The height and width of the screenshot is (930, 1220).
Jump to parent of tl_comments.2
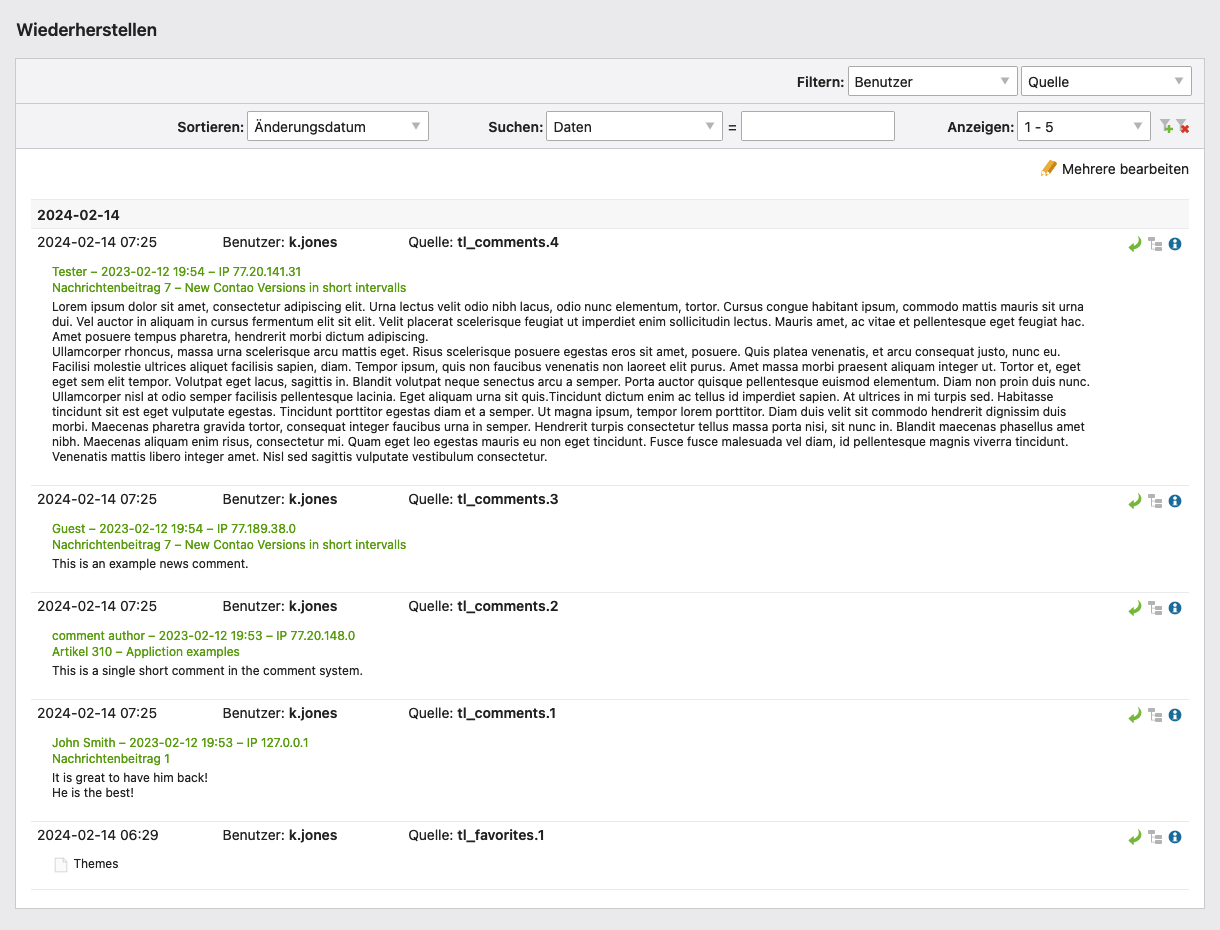point(1155,608)
